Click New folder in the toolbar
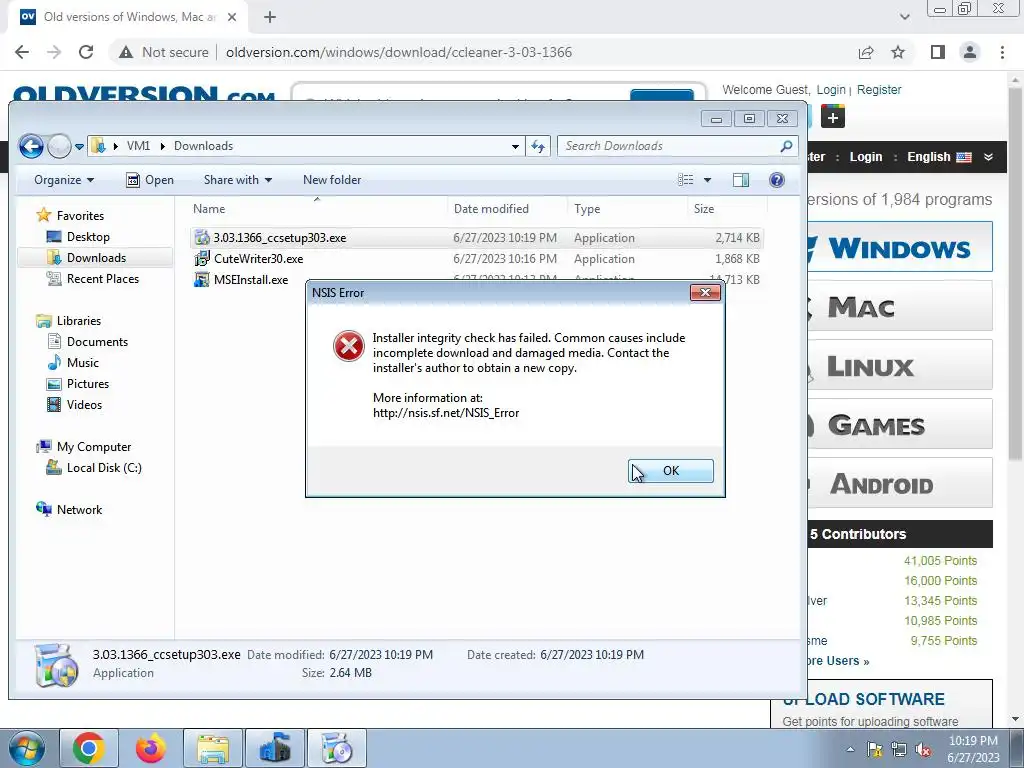The width and height of the screenshot is (1024, 768). click(x=332, y=180)
